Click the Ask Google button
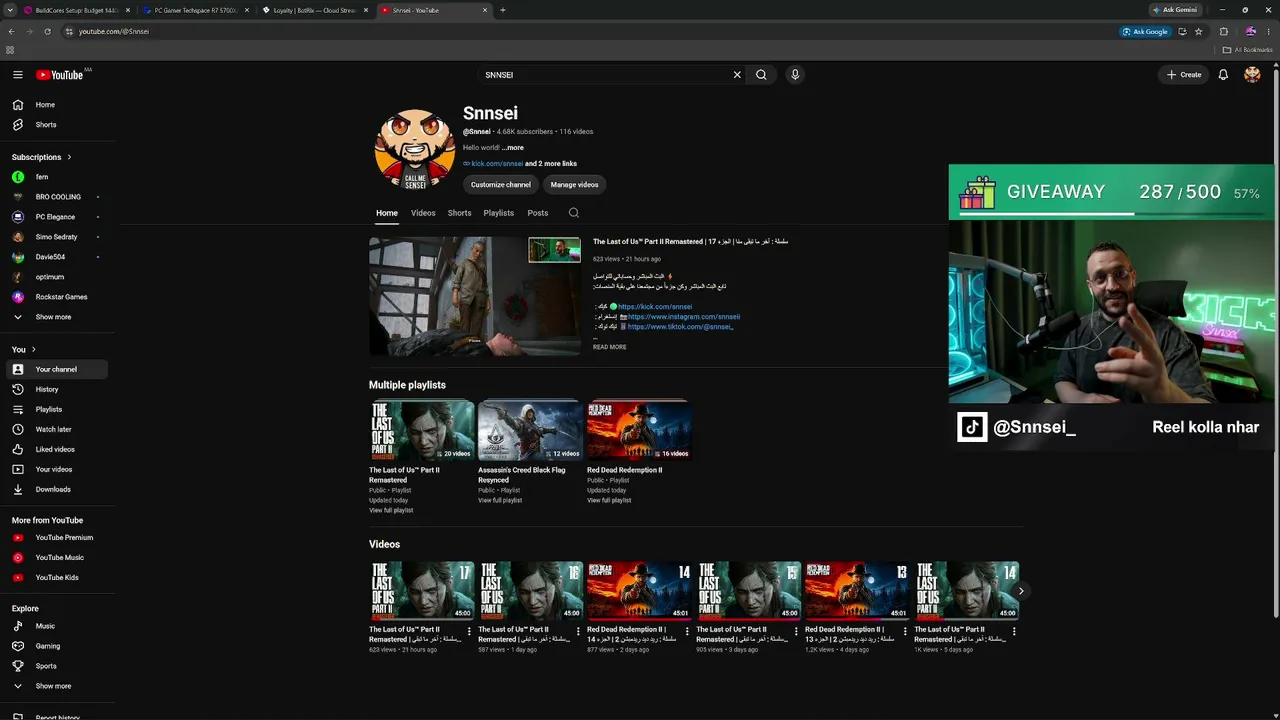The width and height of the screenshot is (1280, 720). pyautogui.click(x=1145, y=31)
